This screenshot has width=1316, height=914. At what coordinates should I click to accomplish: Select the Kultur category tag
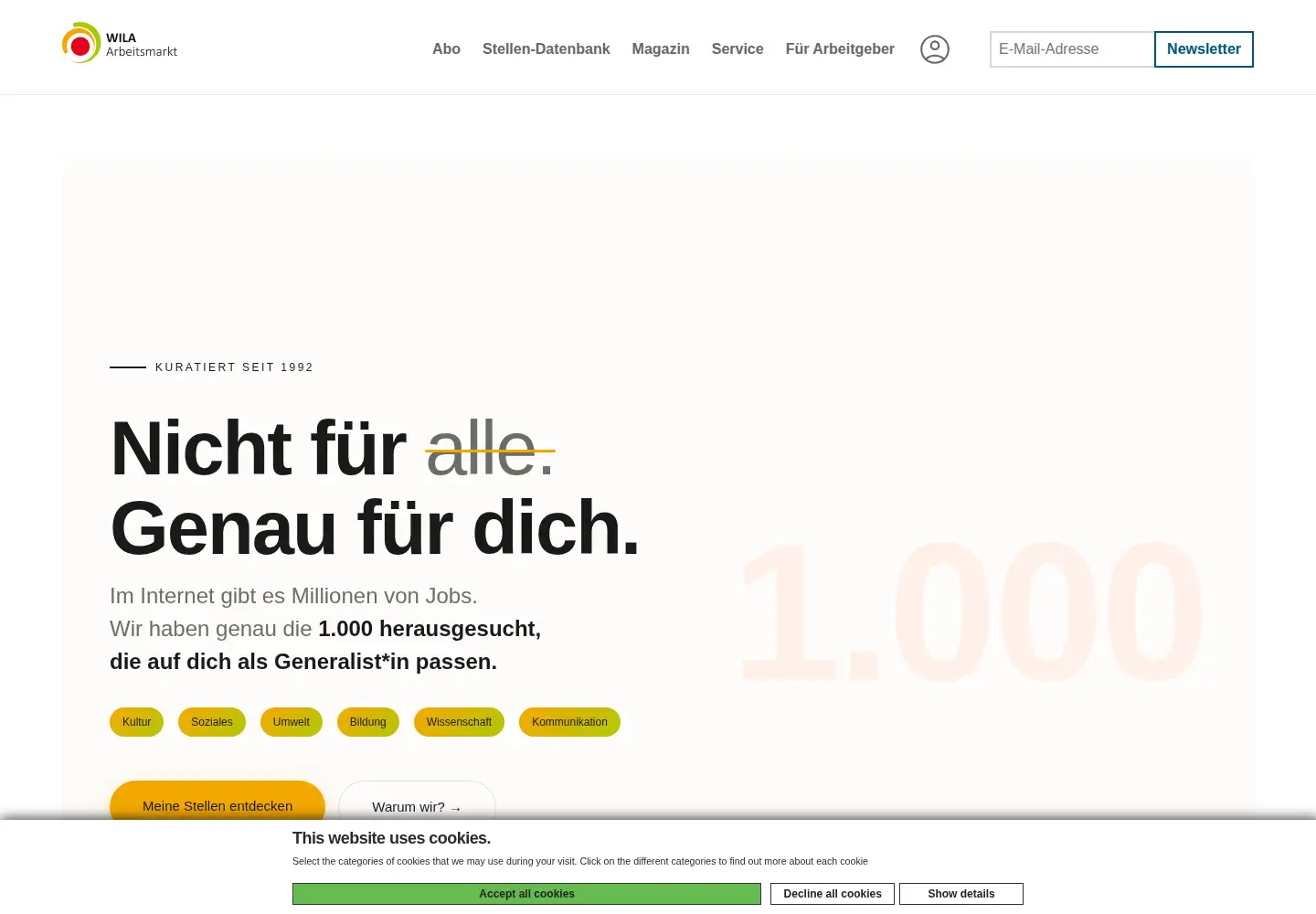[136, 722]
